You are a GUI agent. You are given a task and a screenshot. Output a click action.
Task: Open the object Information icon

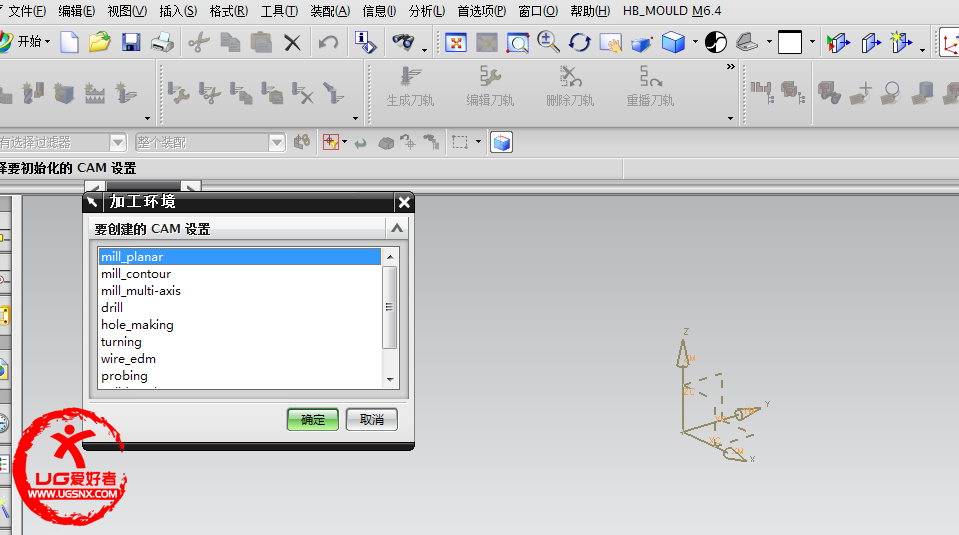click(x=365, y=42)
